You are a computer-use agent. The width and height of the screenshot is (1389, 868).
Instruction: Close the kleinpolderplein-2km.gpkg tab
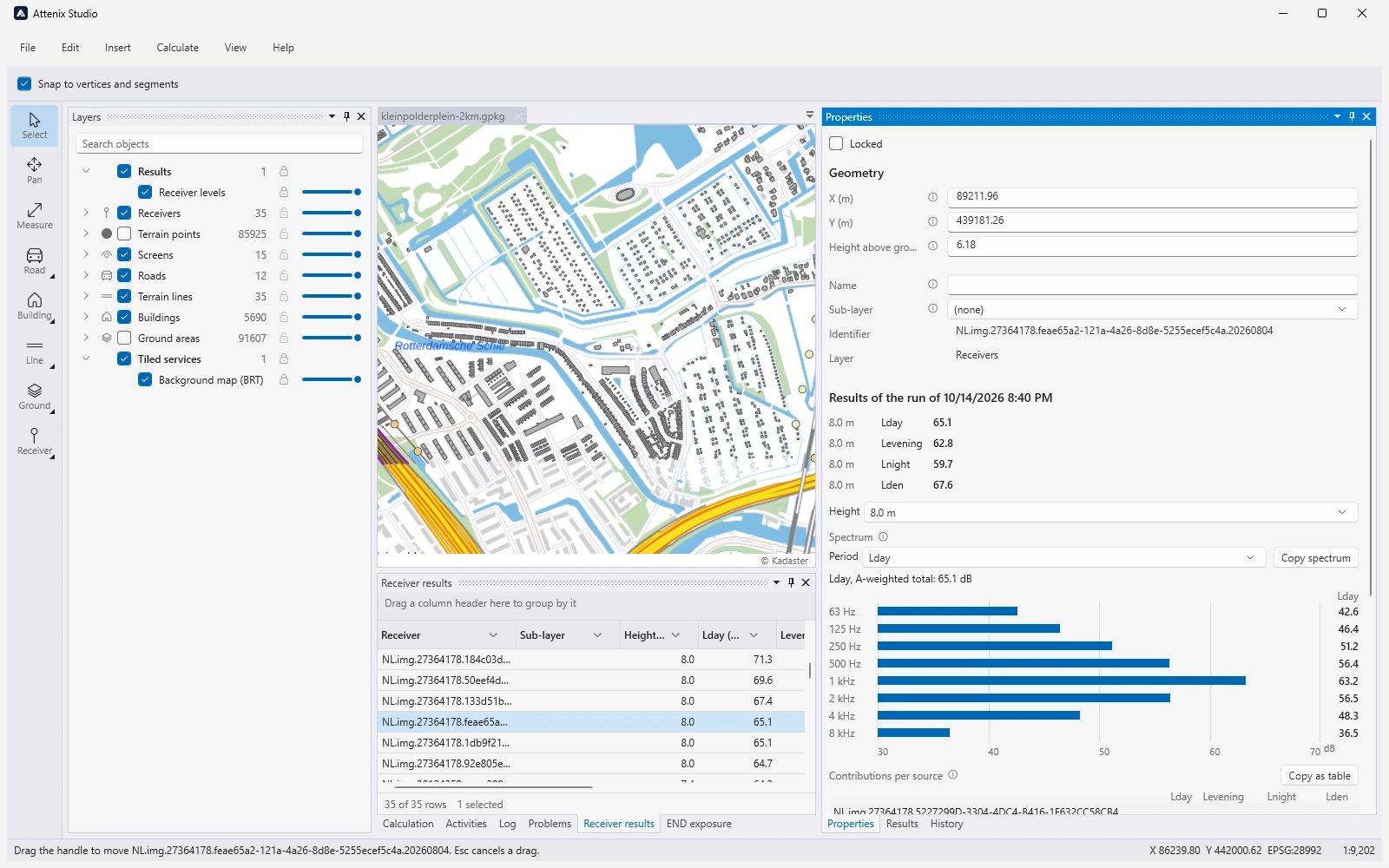[x=518, y=116]
